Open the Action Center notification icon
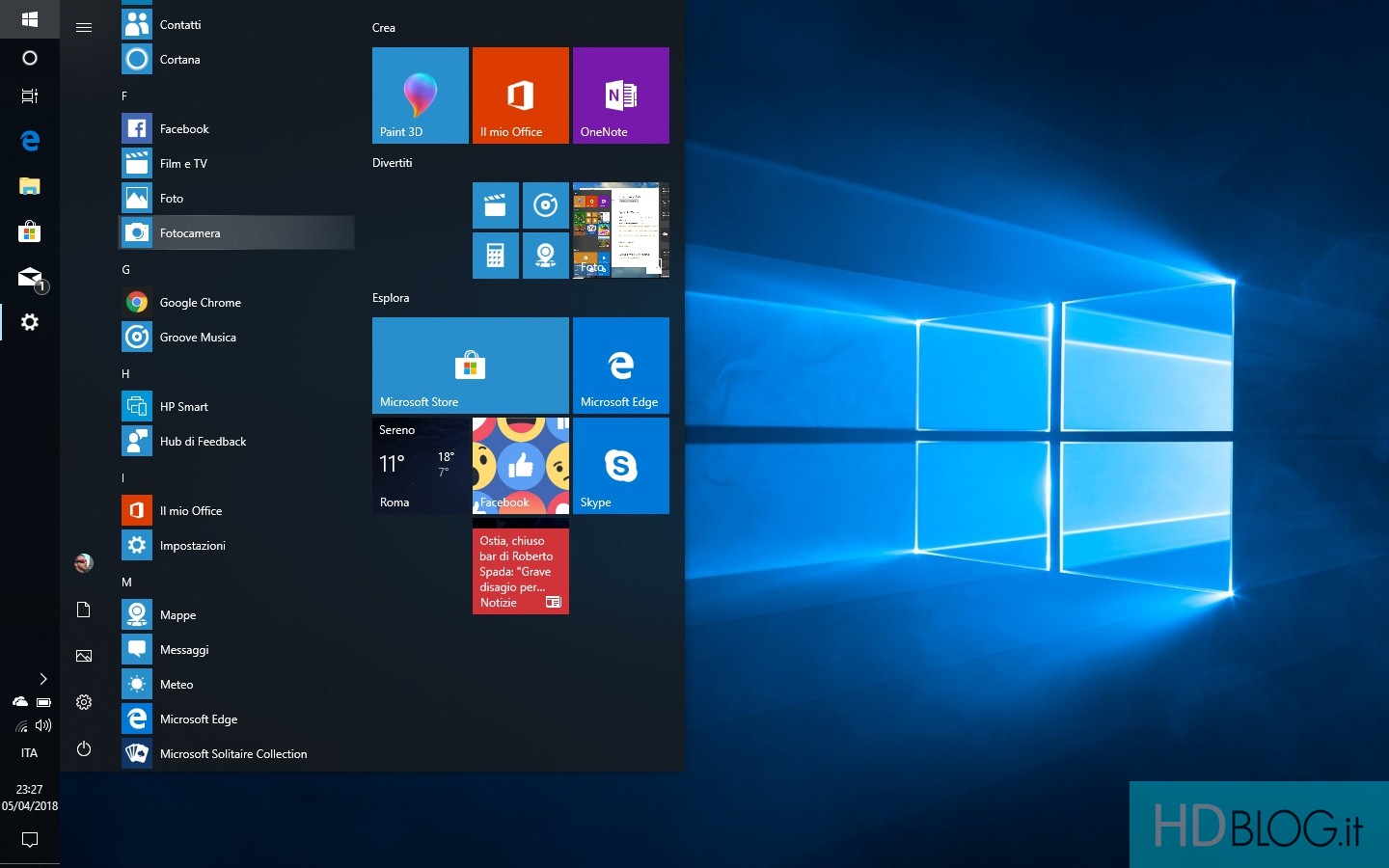Viewport: 1389px width, 868px height. 30,840
